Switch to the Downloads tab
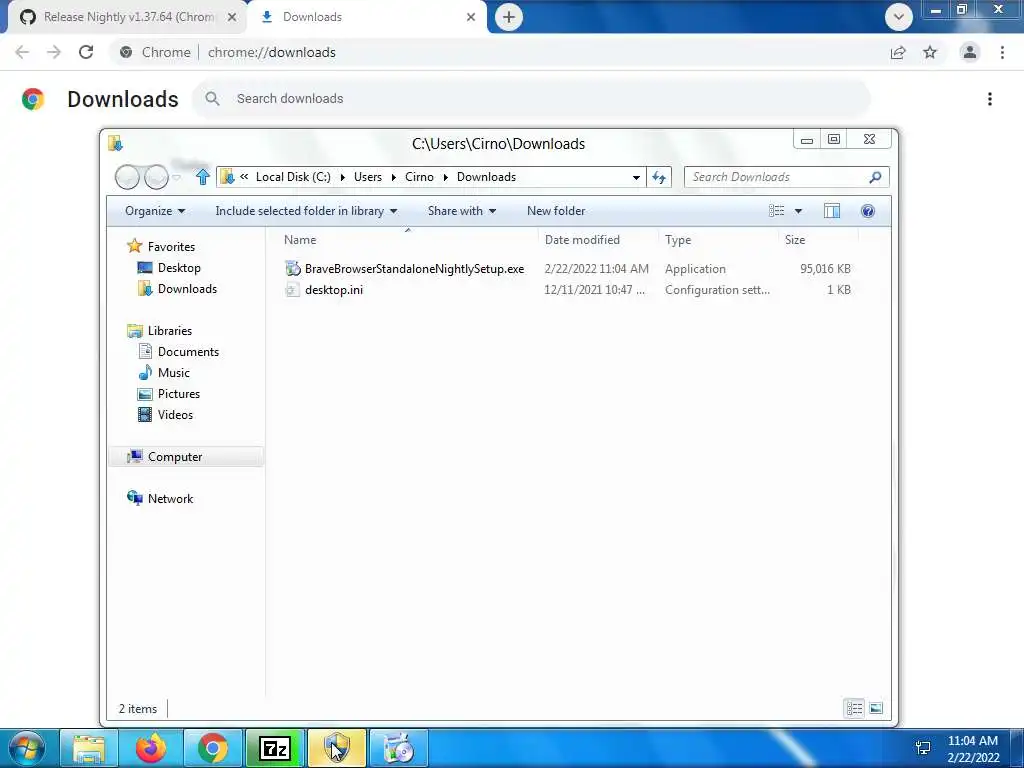This screenshot has height=768, width=1024. [x=367, y=17]
